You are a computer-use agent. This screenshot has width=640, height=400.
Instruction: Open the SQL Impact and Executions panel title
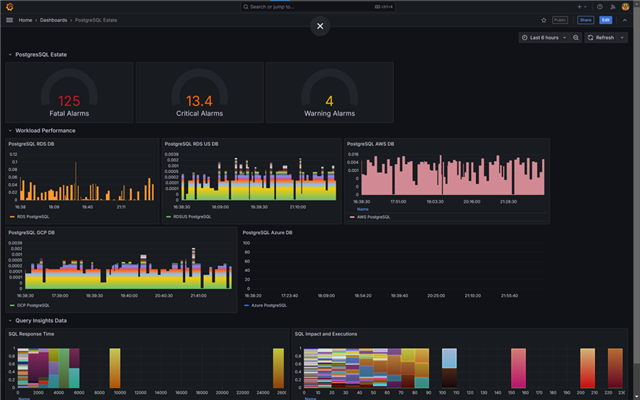coord(326,334)
